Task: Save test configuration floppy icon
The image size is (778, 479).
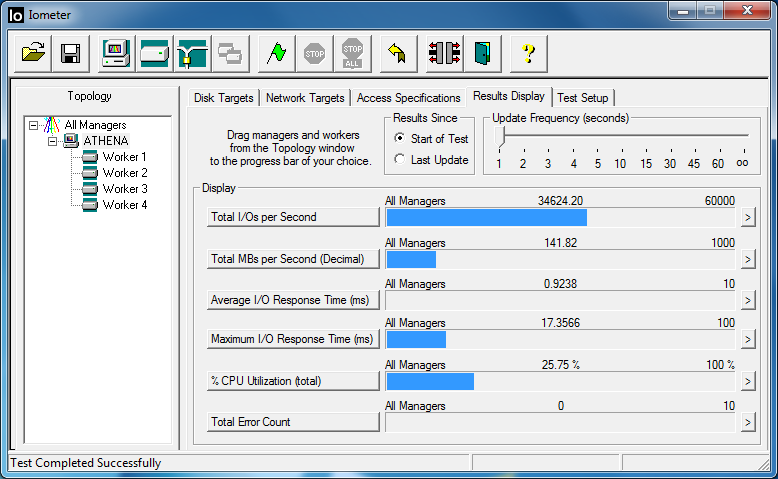Action: coord(70,53)
